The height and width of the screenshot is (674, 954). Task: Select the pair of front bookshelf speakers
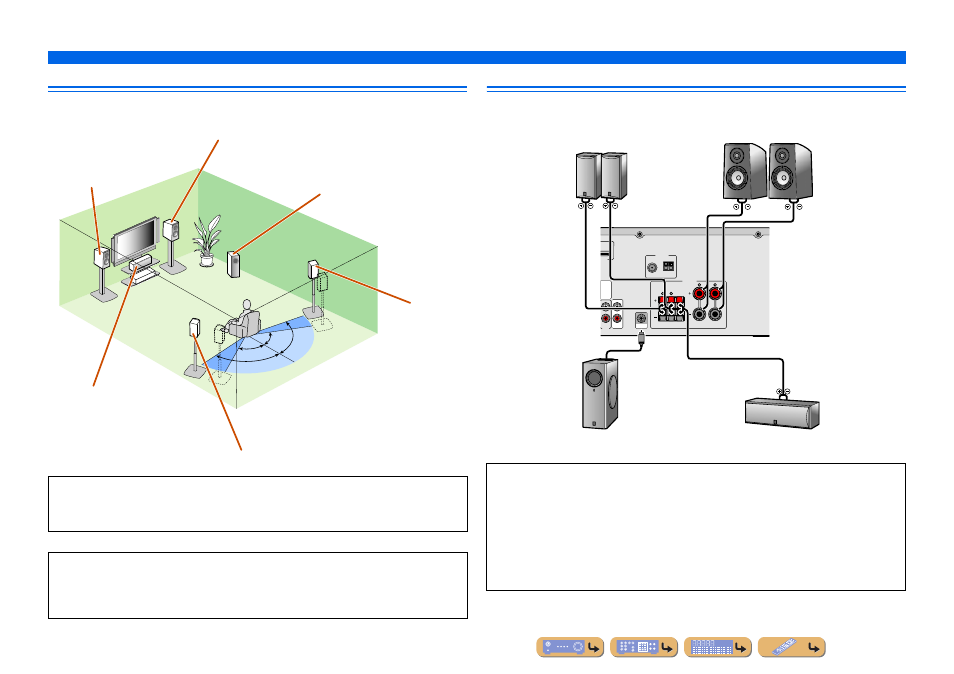(x=767, y=172)
